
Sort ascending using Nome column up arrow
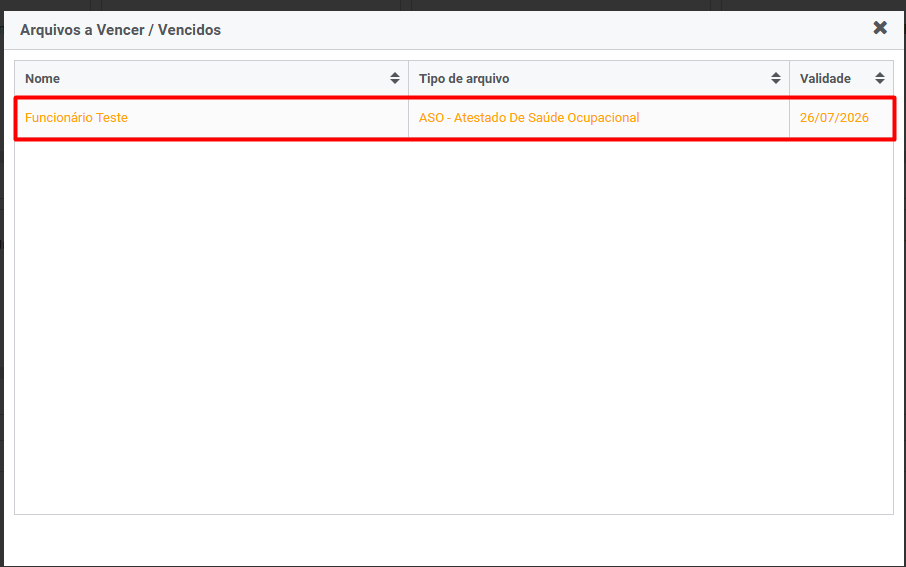coord(395,75)
